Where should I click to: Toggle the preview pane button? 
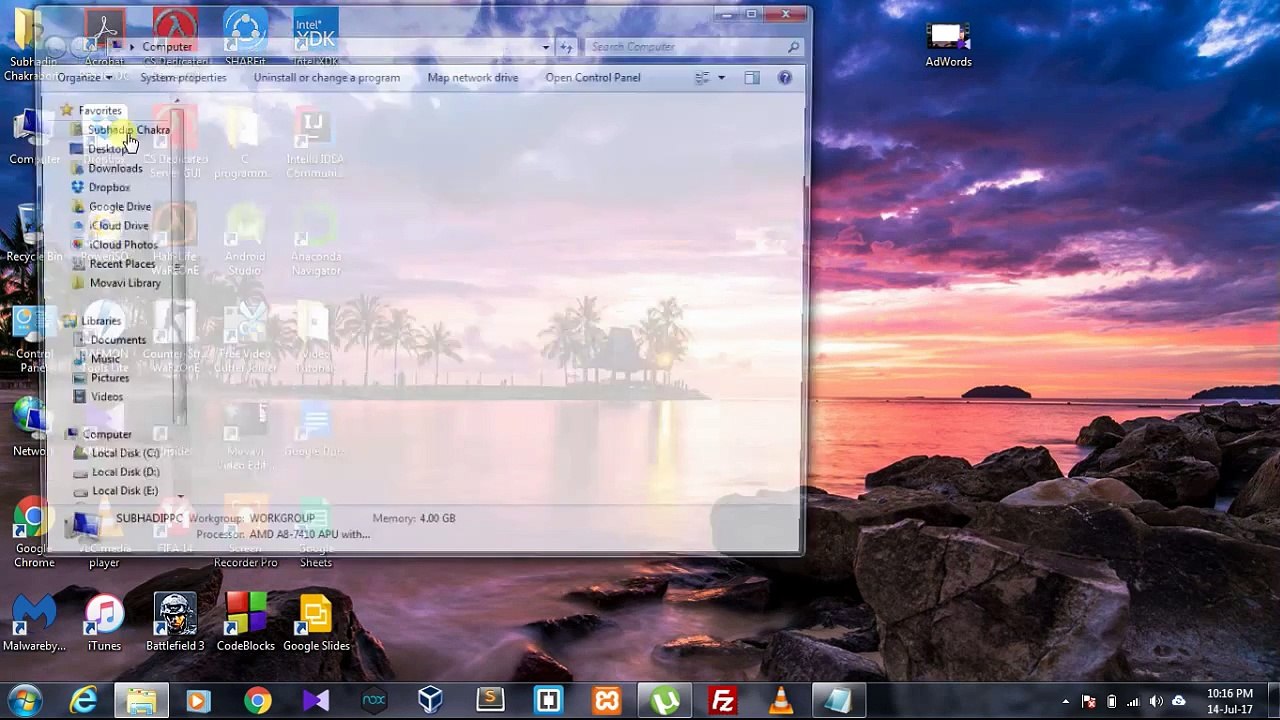click(x=752, y=78)
